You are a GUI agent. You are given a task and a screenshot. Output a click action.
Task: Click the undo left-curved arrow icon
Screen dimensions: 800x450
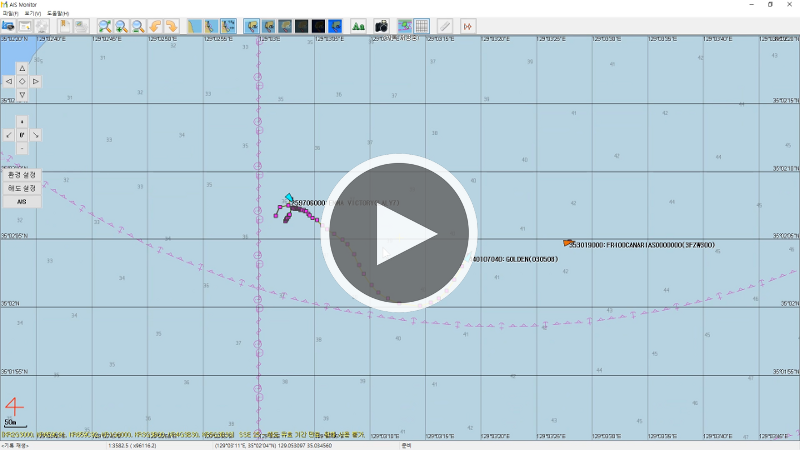[156, 25]
